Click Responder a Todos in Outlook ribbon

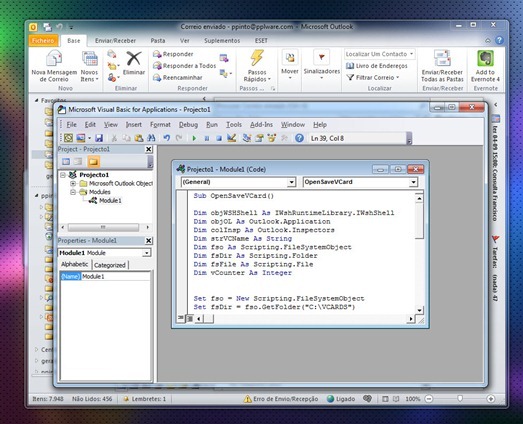coord(184,66)
